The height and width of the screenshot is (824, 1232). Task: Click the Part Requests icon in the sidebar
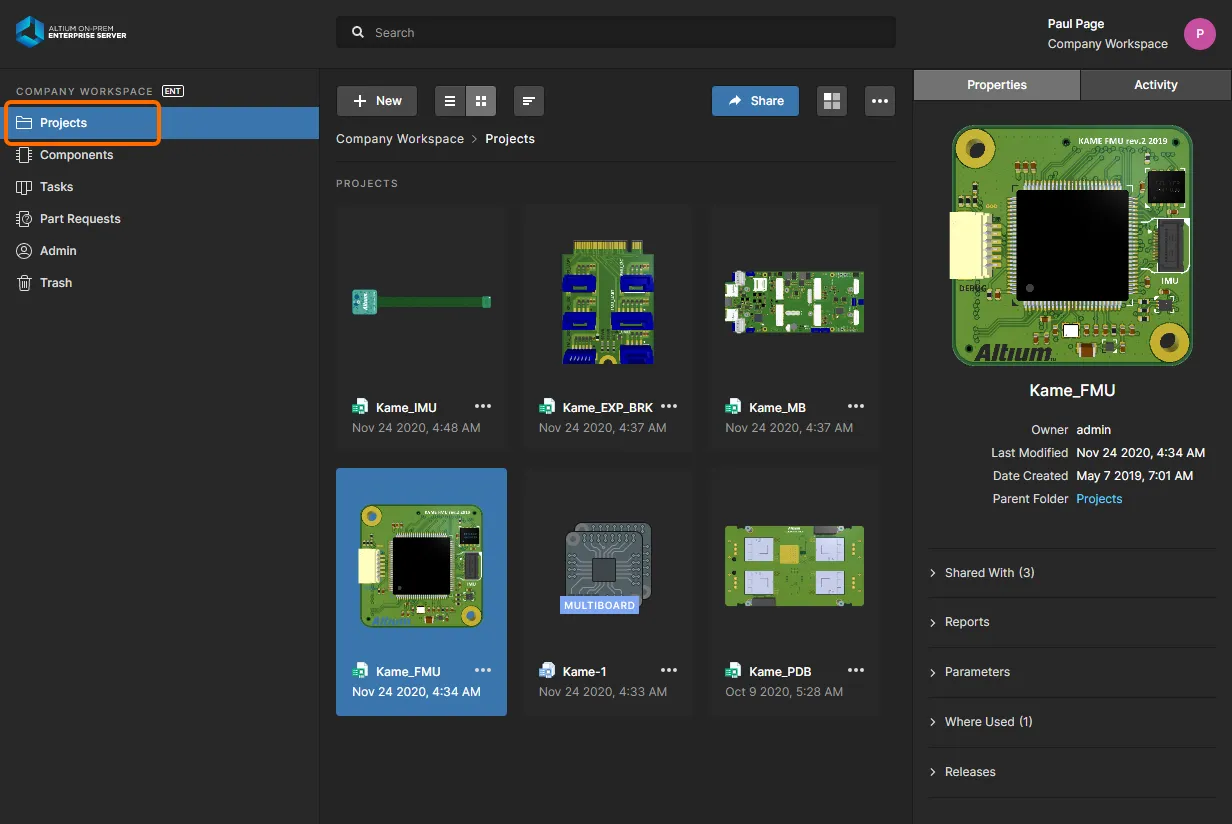point(24,219)
